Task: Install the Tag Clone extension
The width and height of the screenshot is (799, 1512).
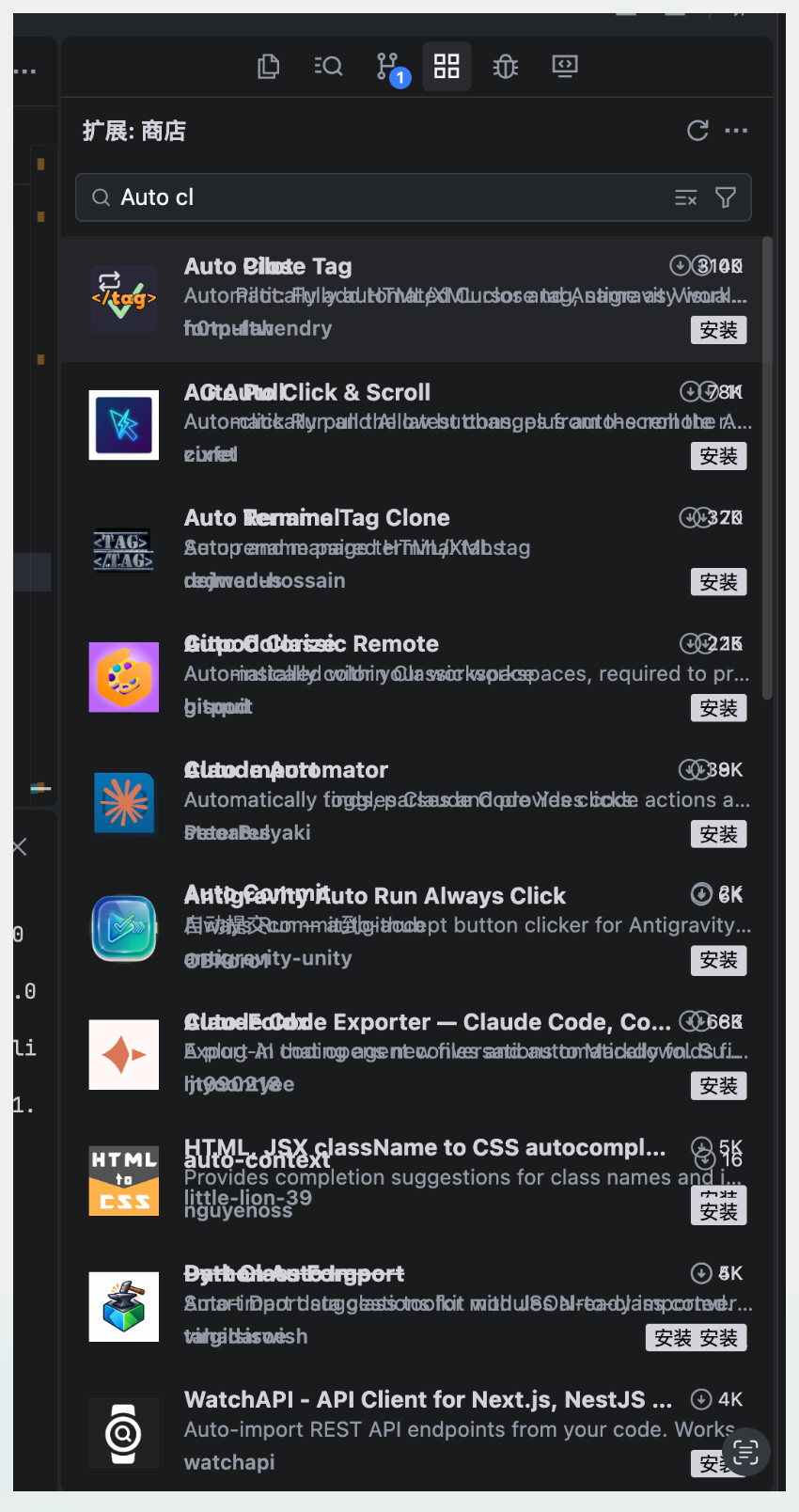Action: pos(719,582)
